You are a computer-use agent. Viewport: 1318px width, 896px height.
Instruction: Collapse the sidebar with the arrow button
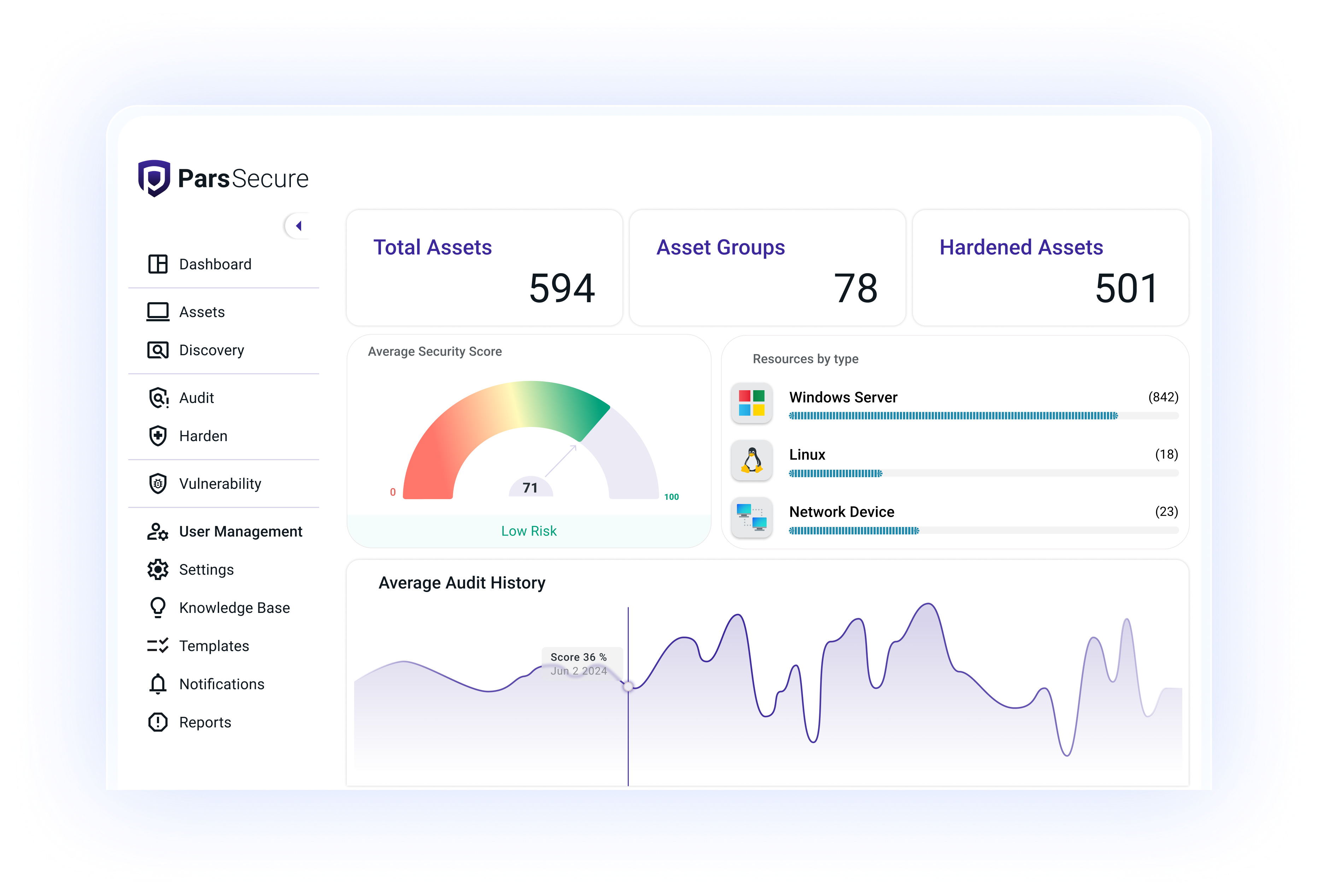tap(298, 226)
